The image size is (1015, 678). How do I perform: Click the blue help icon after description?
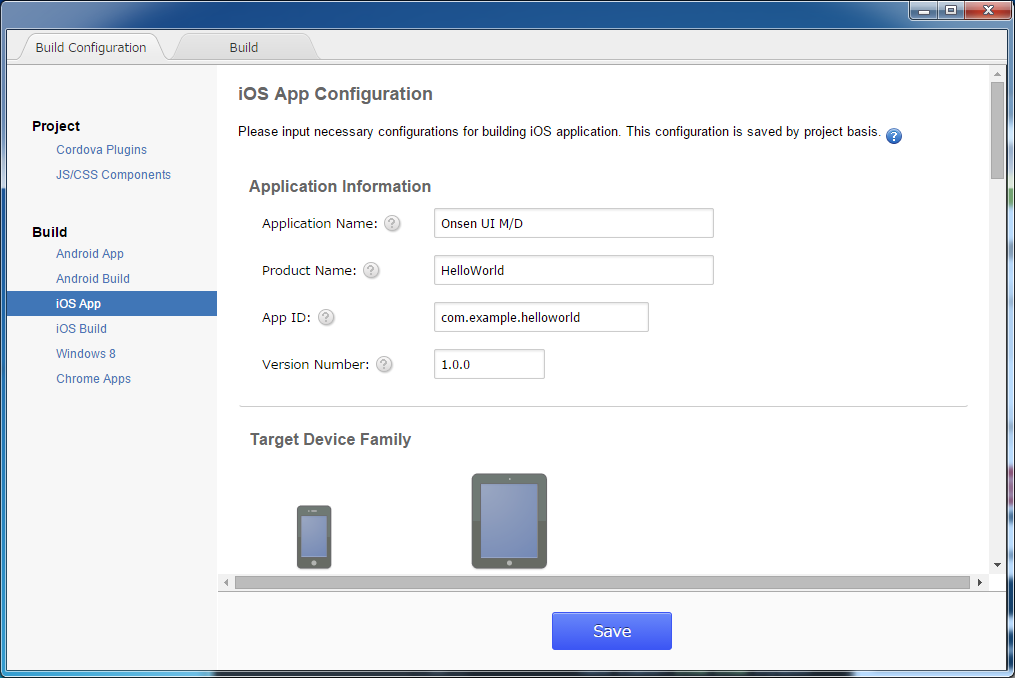894,136
